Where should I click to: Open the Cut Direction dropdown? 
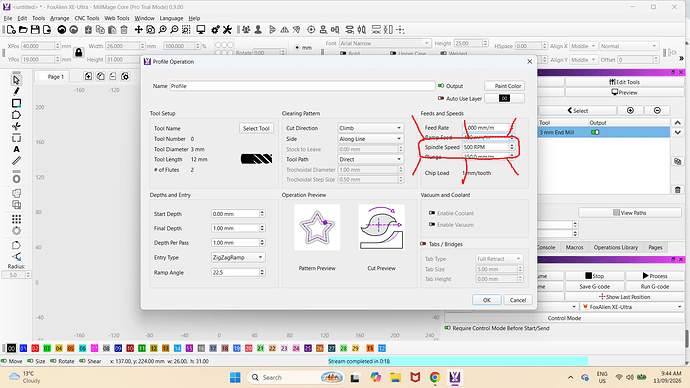370,128
